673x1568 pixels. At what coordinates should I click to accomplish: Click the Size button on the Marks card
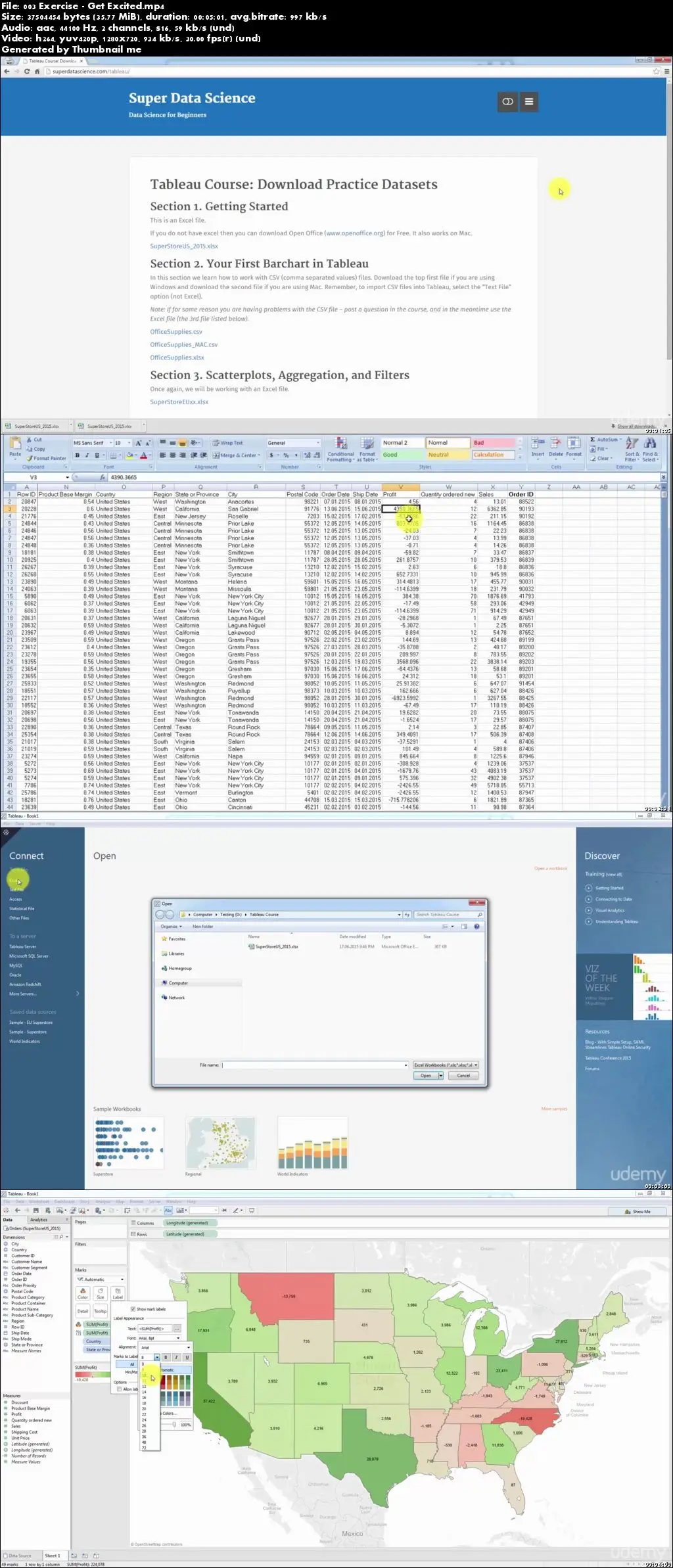101,1294
